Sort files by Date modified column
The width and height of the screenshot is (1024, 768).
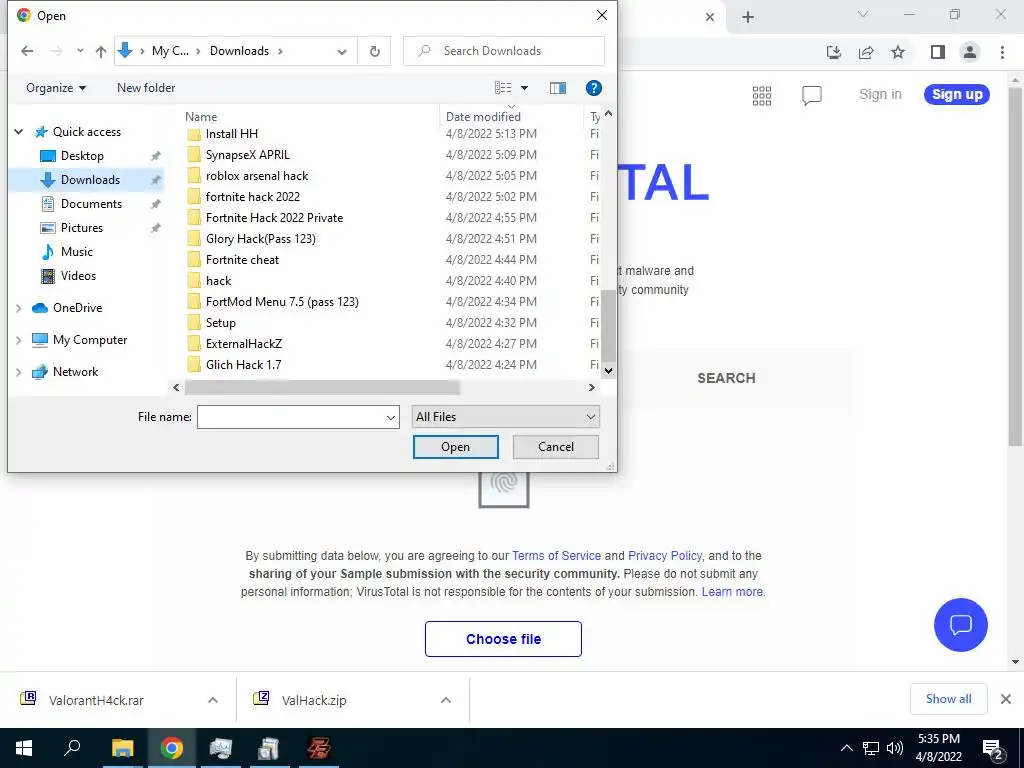[483, 117]
